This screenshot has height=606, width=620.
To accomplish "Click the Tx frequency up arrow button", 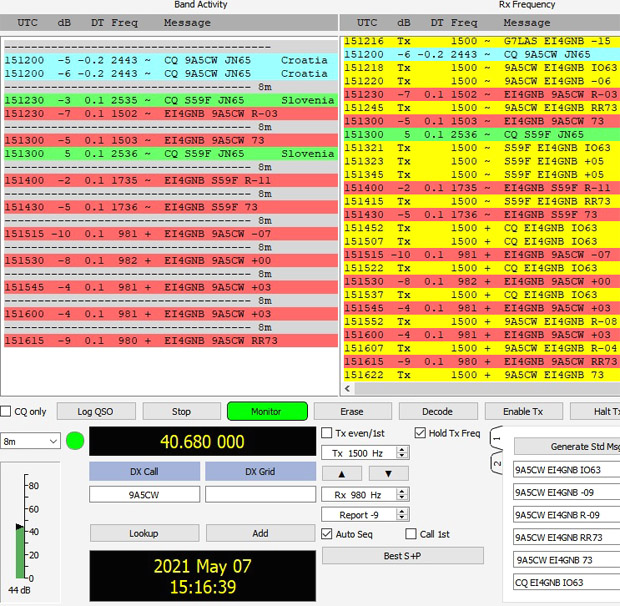I will 342,474.
